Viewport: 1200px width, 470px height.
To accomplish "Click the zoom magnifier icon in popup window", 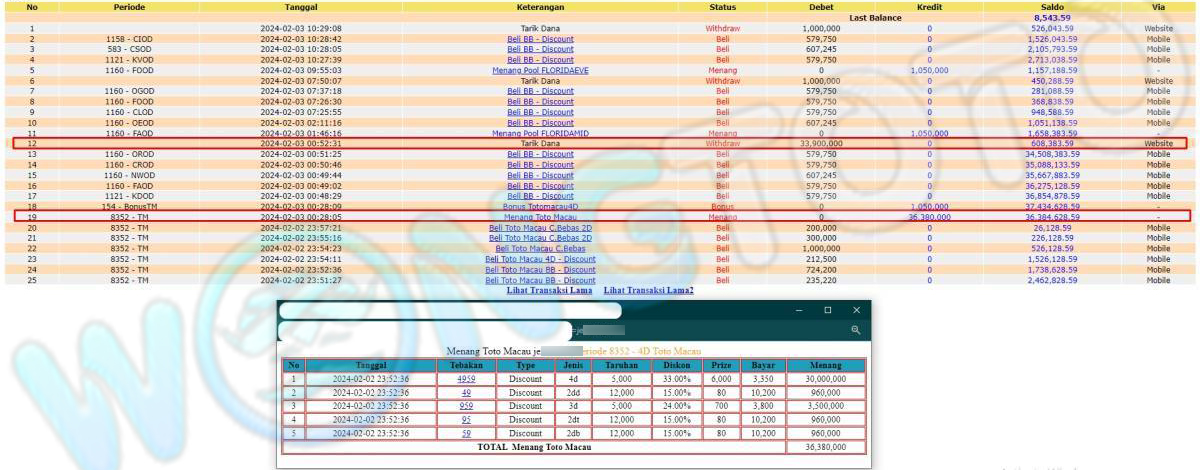I will point(855,329).
